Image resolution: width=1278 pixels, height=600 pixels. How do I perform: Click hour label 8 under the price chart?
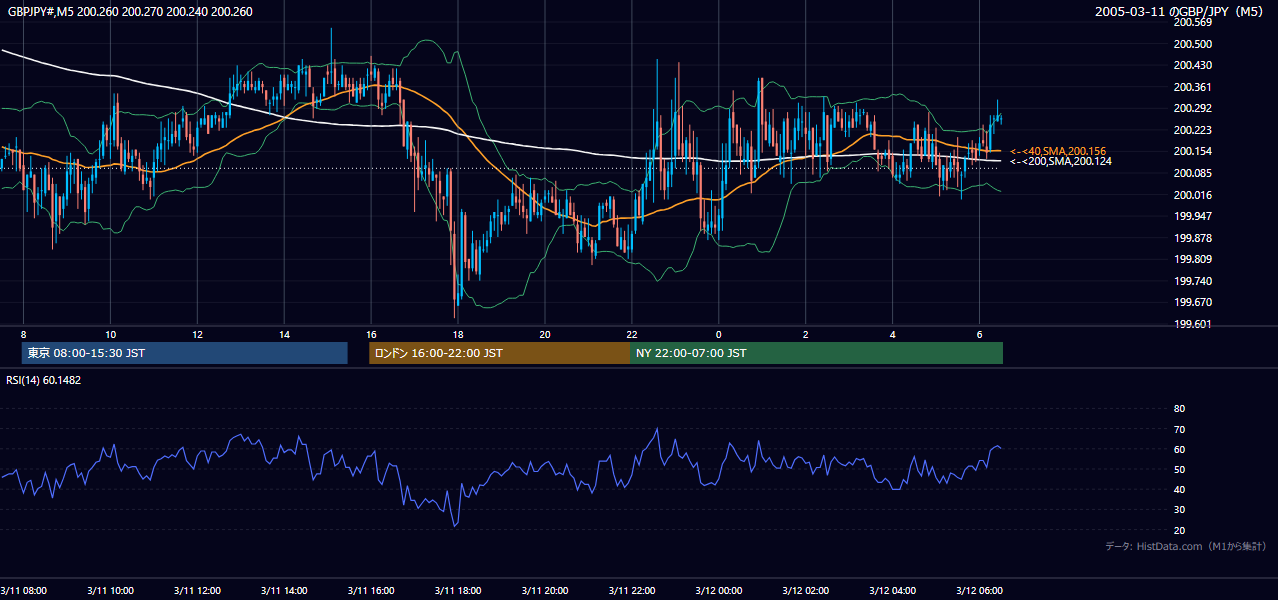tap(23, 334)
